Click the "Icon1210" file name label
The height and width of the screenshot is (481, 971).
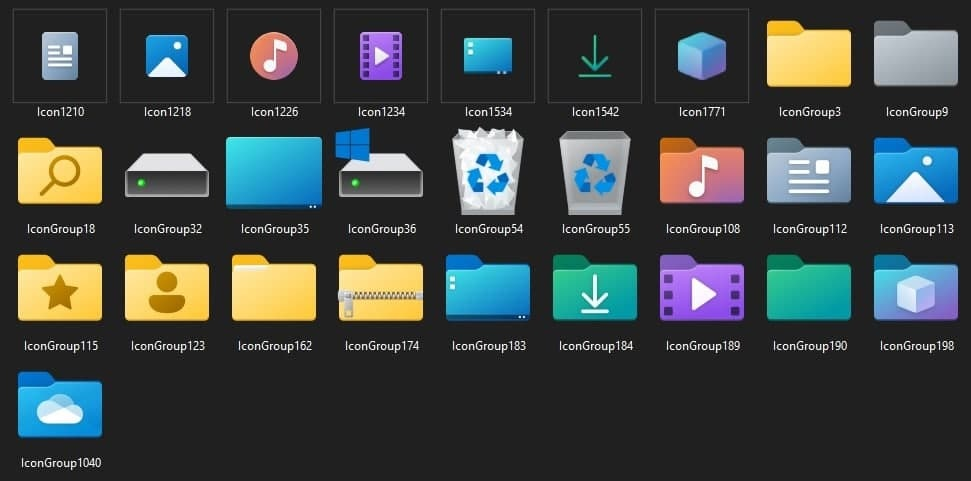61,112
